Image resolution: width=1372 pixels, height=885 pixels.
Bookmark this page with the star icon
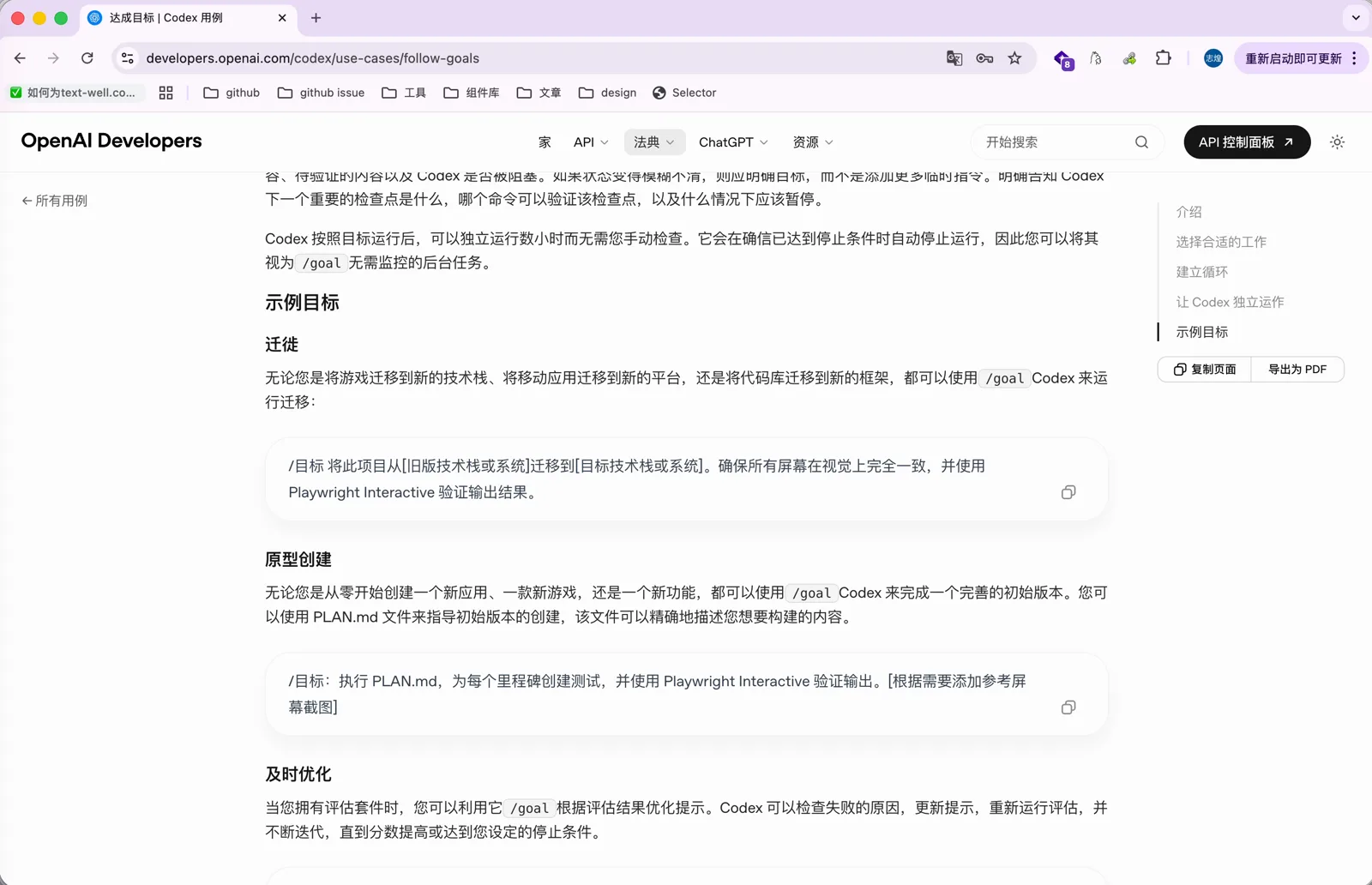[1014, 58]
